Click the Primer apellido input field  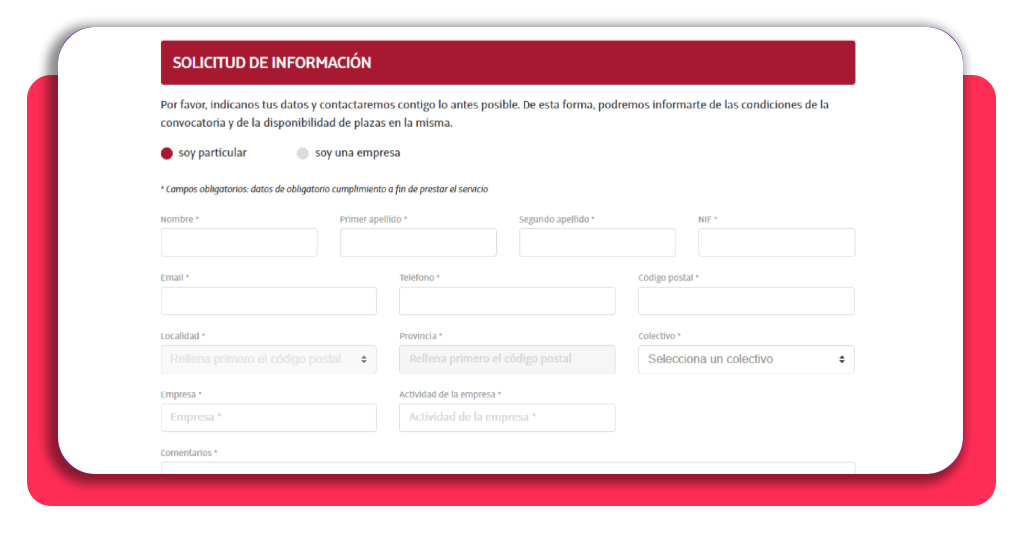tap(418, 242)
